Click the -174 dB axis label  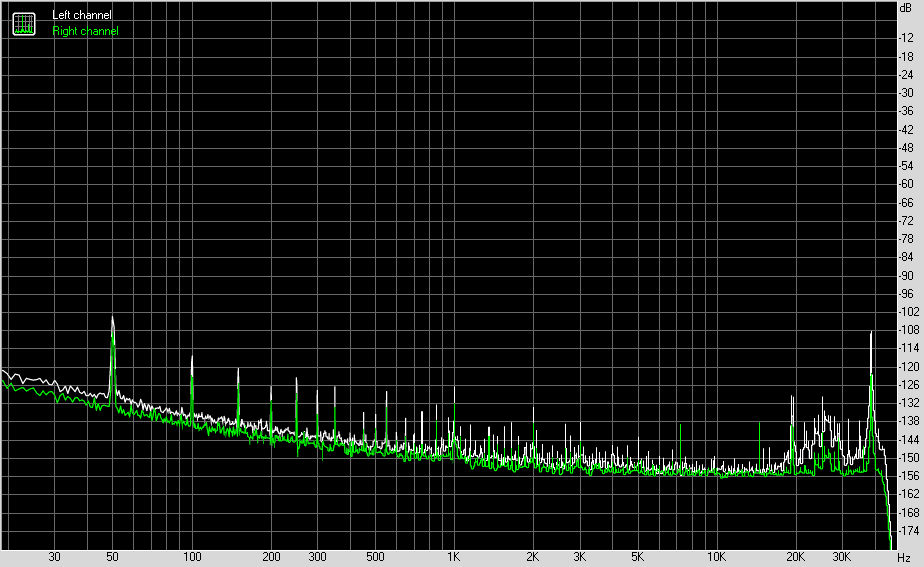908,531
